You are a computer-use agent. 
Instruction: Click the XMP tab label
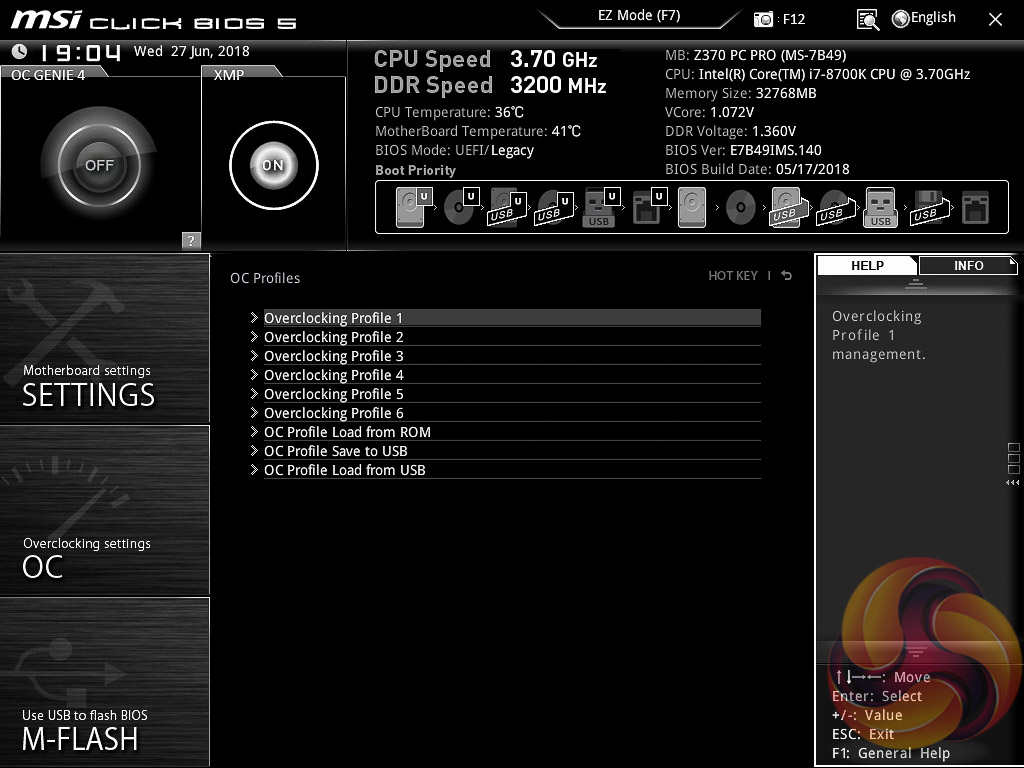229,74
